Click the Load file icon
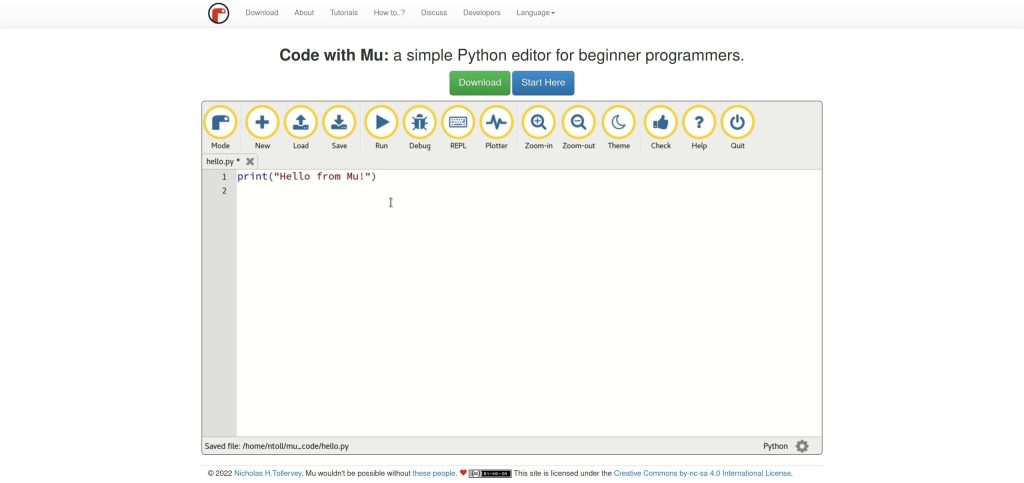1024x483 pixels. [300, 123]
